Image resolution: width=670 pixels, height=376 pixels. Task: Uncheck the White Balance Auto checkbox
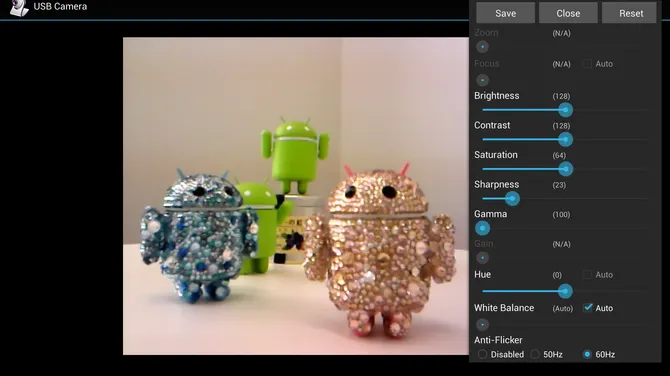[x=588, y=308]
